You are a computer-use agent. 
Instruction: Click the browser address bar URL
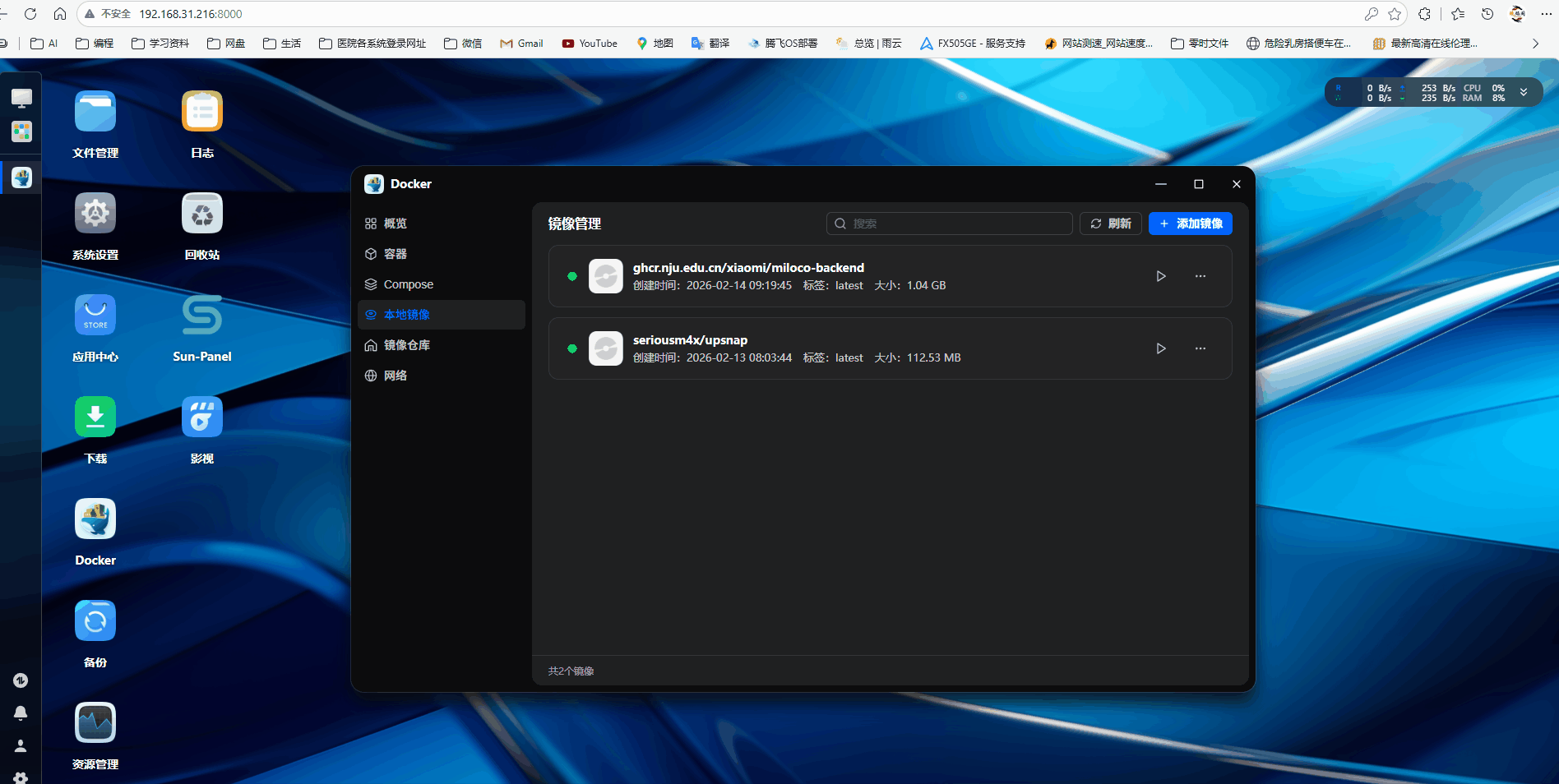[191, 14]
